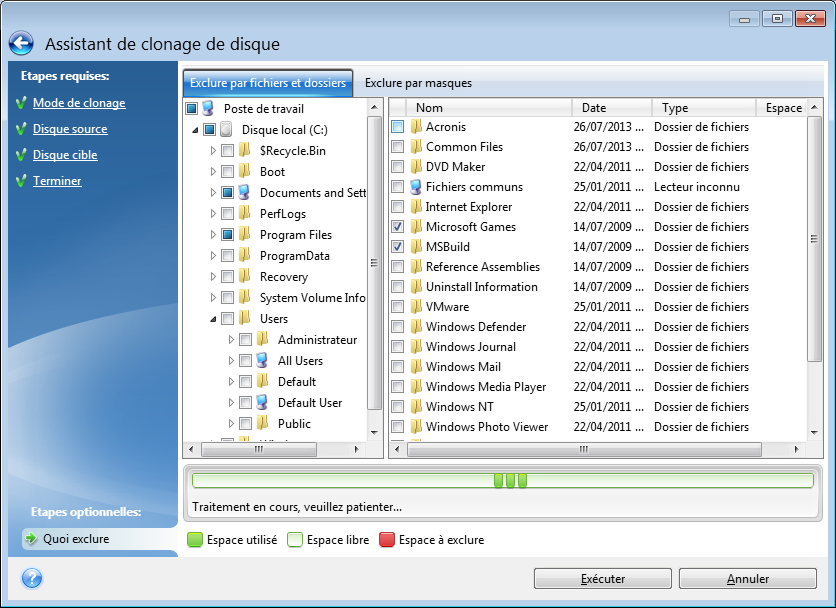Click the blue back arrow icon
836x608 pixels.
point(21,44)
